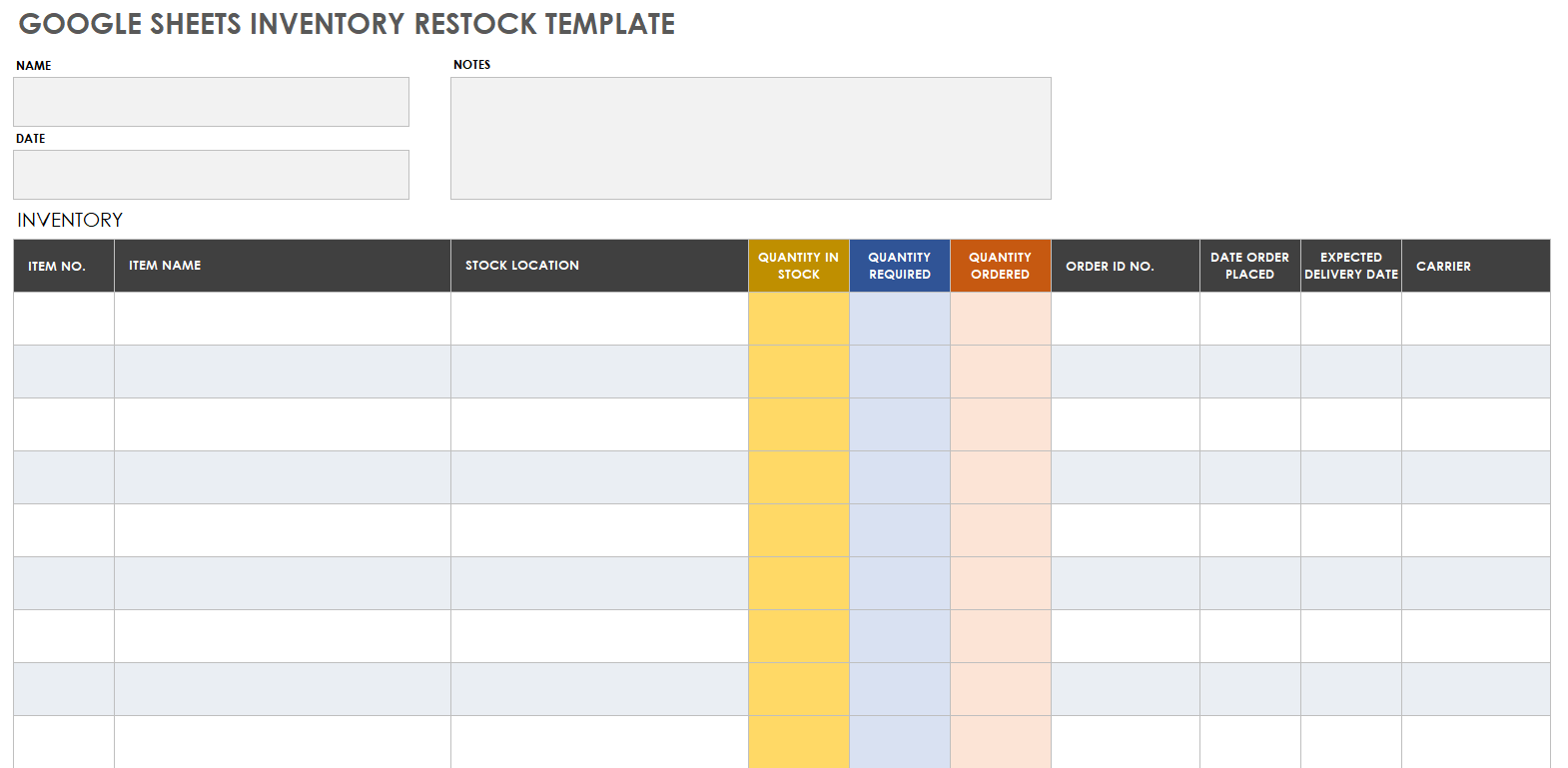Click into the Notes text box
This screenshot has width=1568, height=768.
[x=750, y=138]
